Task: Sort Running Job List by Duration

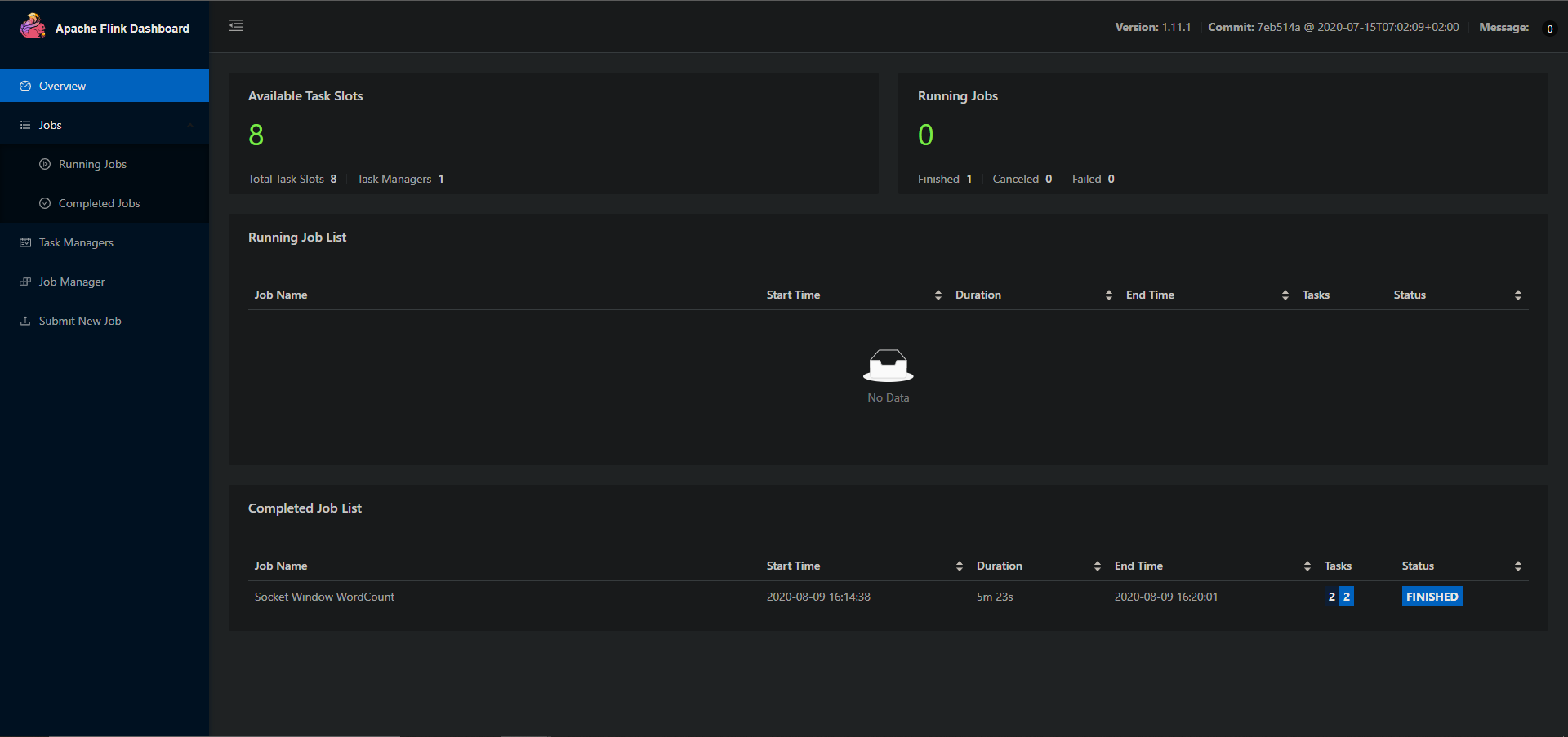Action: 1109,295
